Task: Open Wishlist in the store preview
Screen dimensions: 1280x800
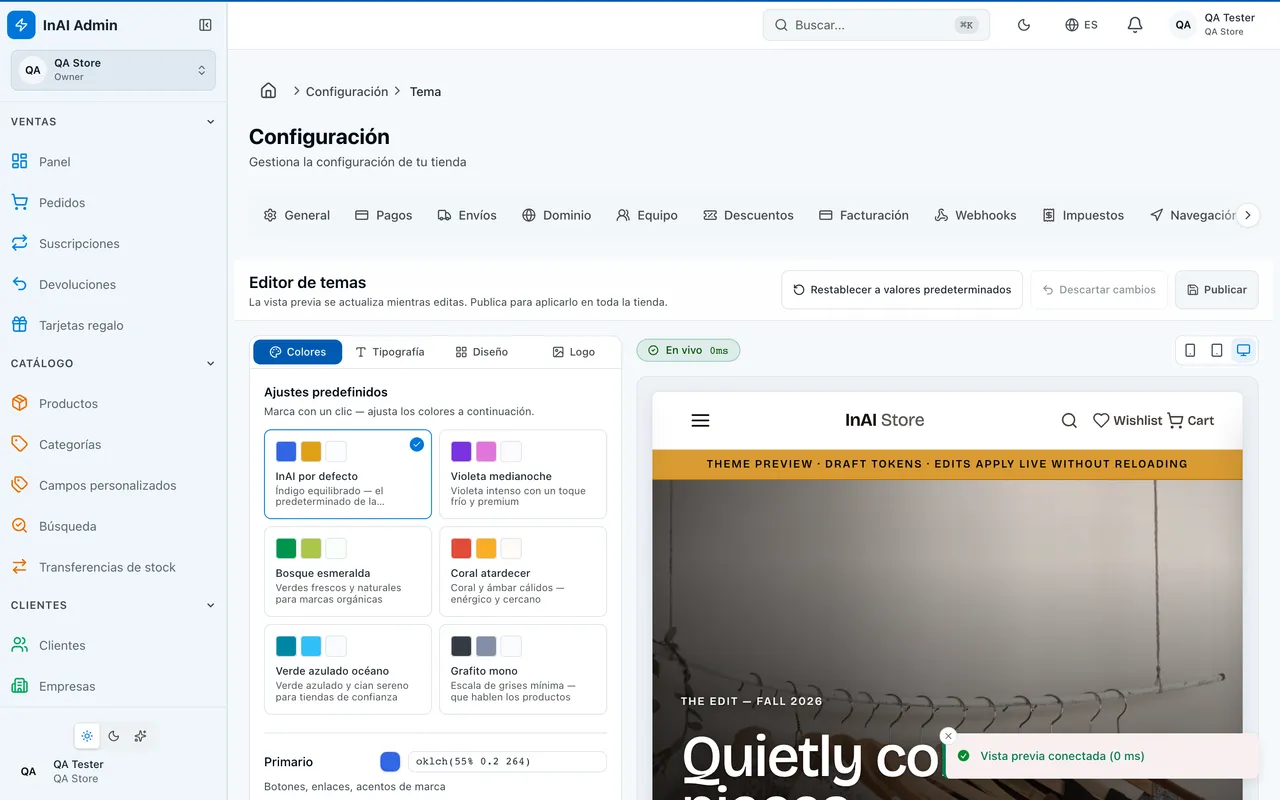Action: 1127,421
